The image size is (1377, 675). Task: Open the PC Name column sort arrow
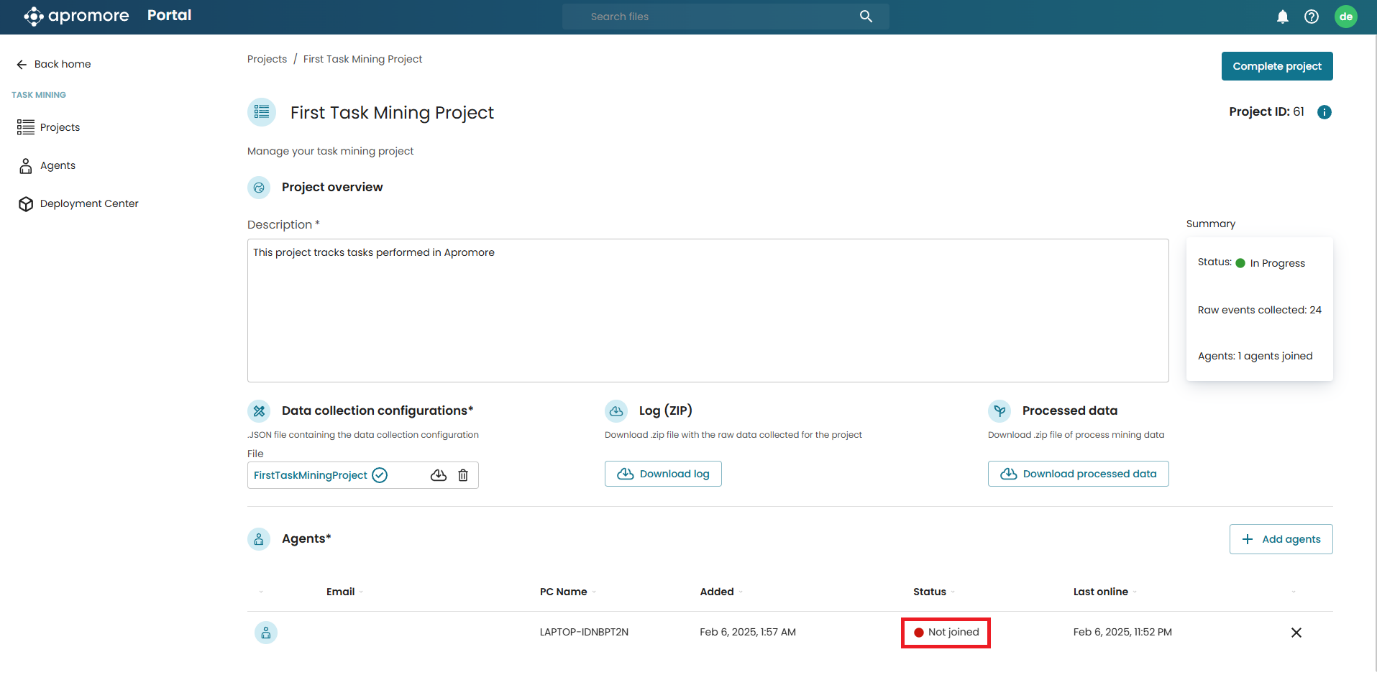pos(593,592)
